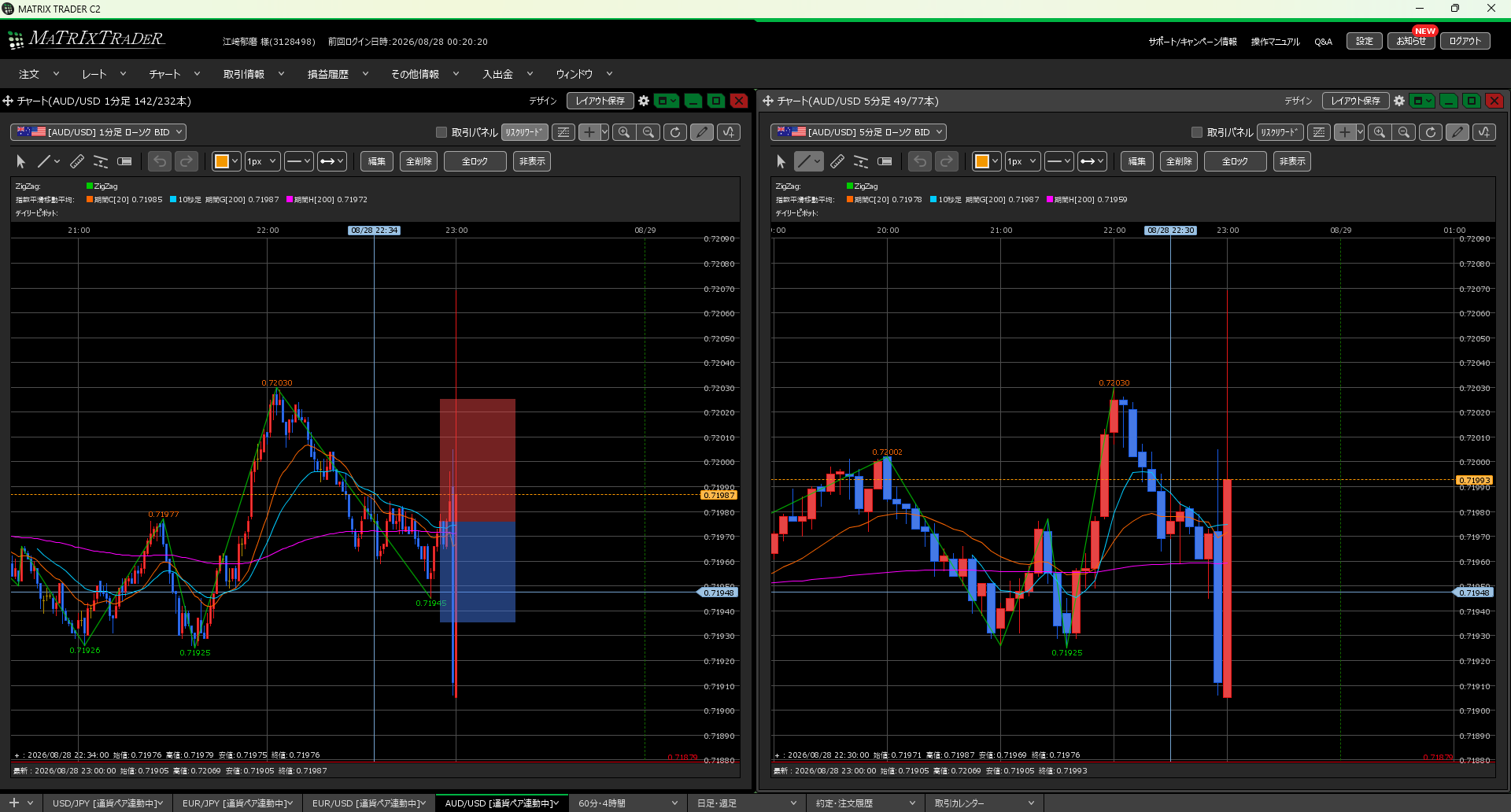This screenshot has height=812, width=1511.
Task: Zoom out on the 5分足 chart
Action: (1404, 132)
